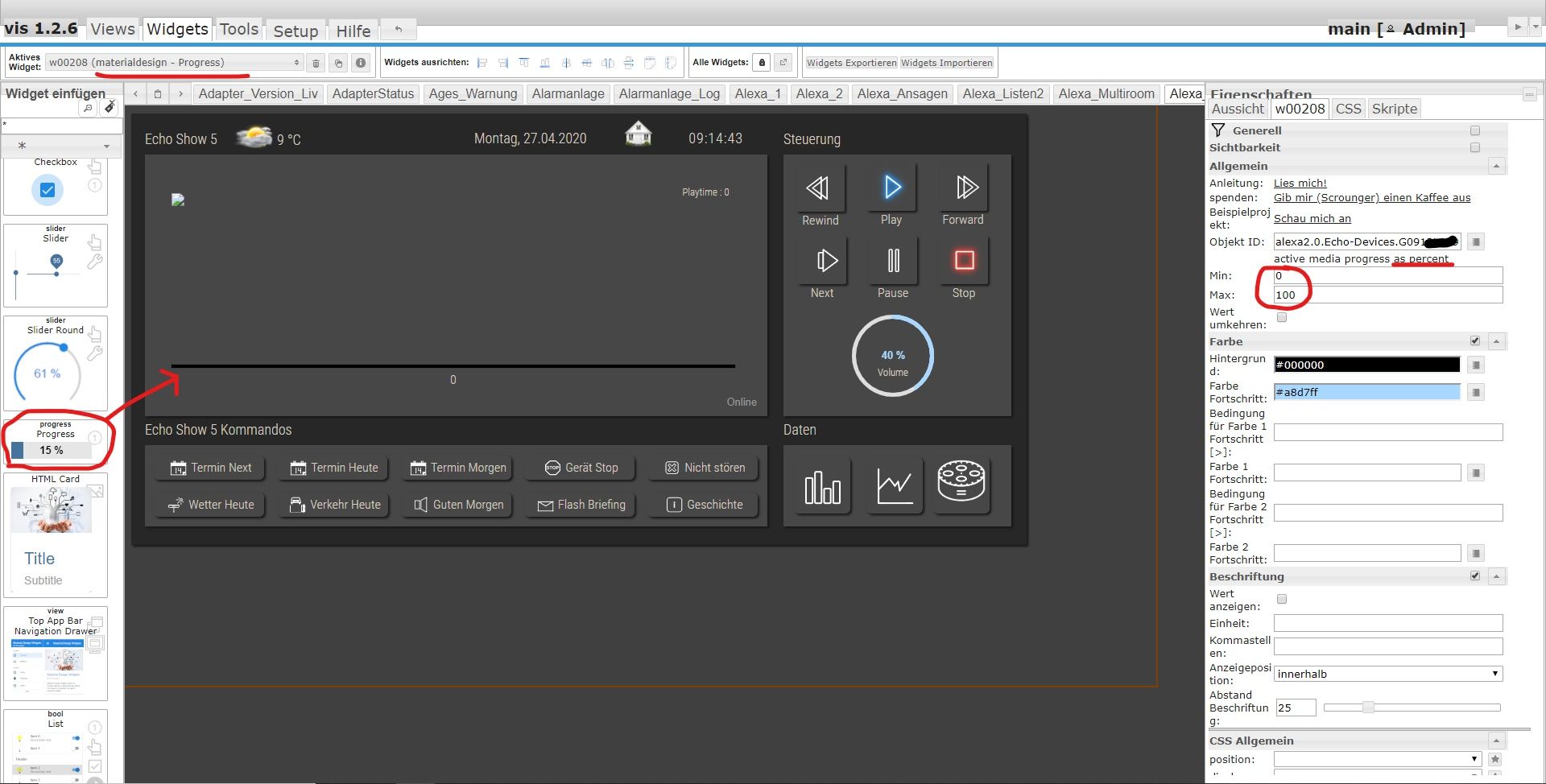Toggle the Checkbox widget sample in palette
The height and width of the screenshot is (784, 1546).
48,190
